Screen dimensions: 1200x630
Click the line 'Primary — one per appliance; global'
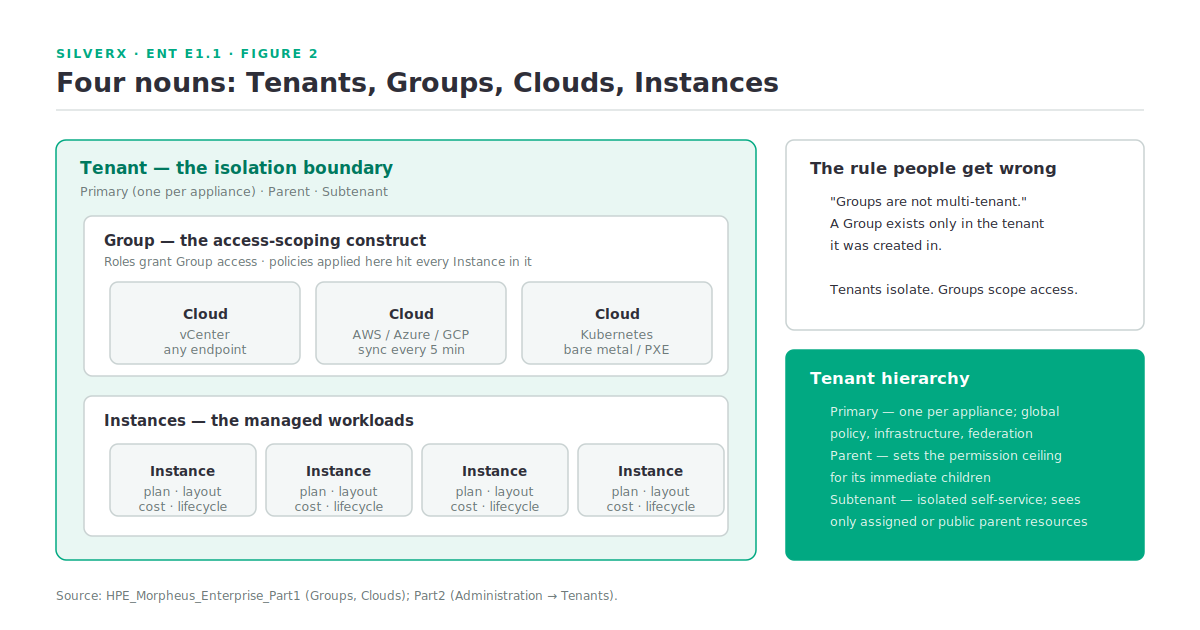click(x=945, y=412)
